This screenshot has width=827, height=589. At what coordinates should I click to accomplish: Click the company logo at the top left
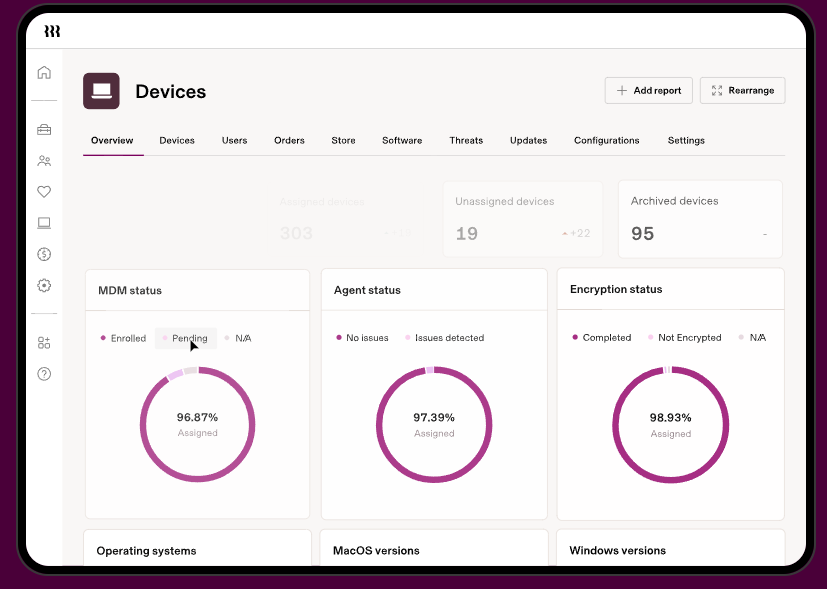pos(51,31)
